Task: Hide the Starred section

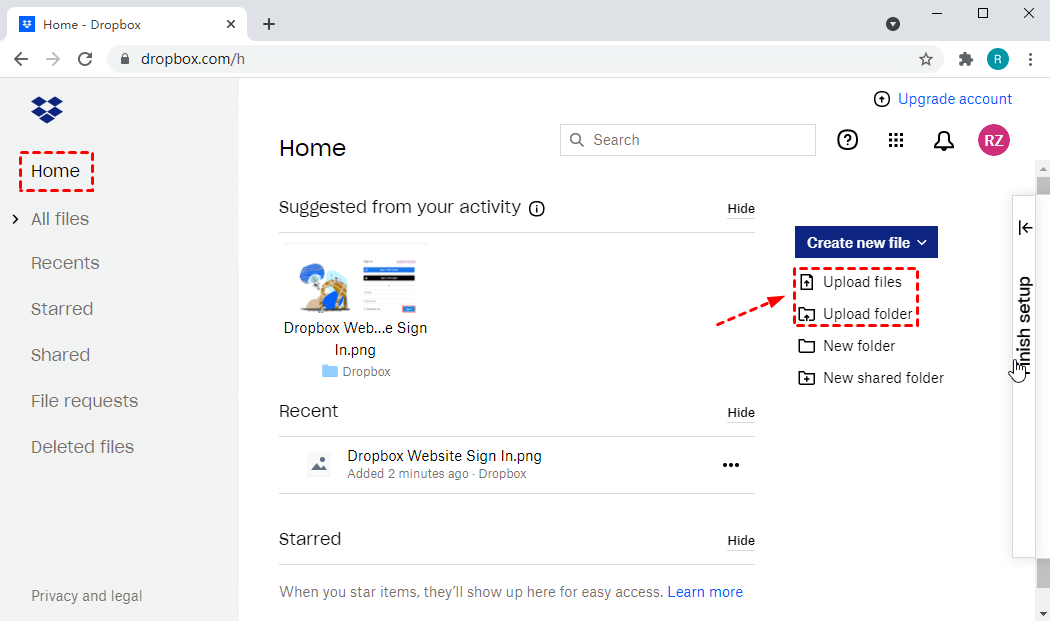Action: (x=741, y=541)
